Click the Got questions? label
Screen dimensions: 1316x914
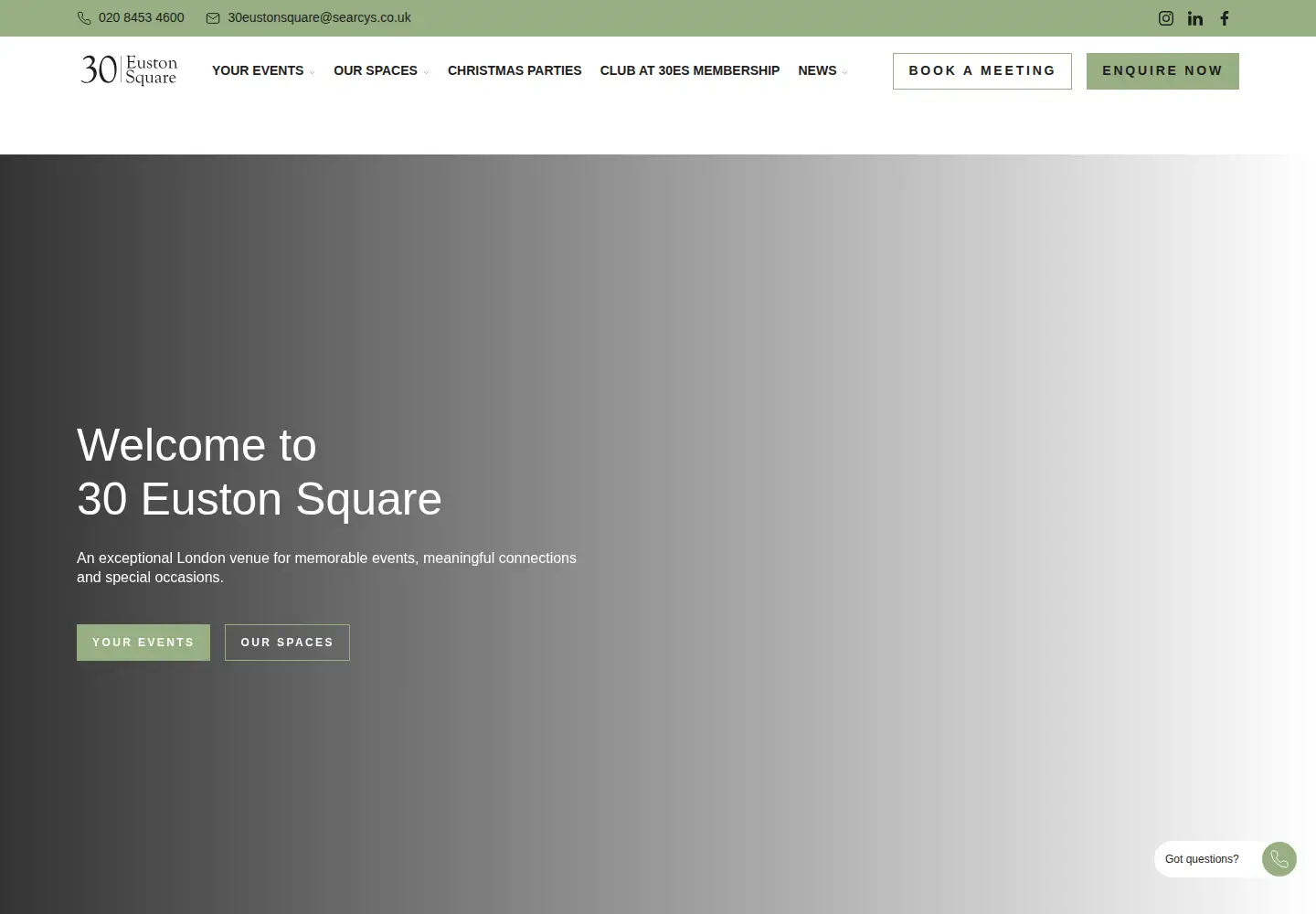coord(1202,859)
